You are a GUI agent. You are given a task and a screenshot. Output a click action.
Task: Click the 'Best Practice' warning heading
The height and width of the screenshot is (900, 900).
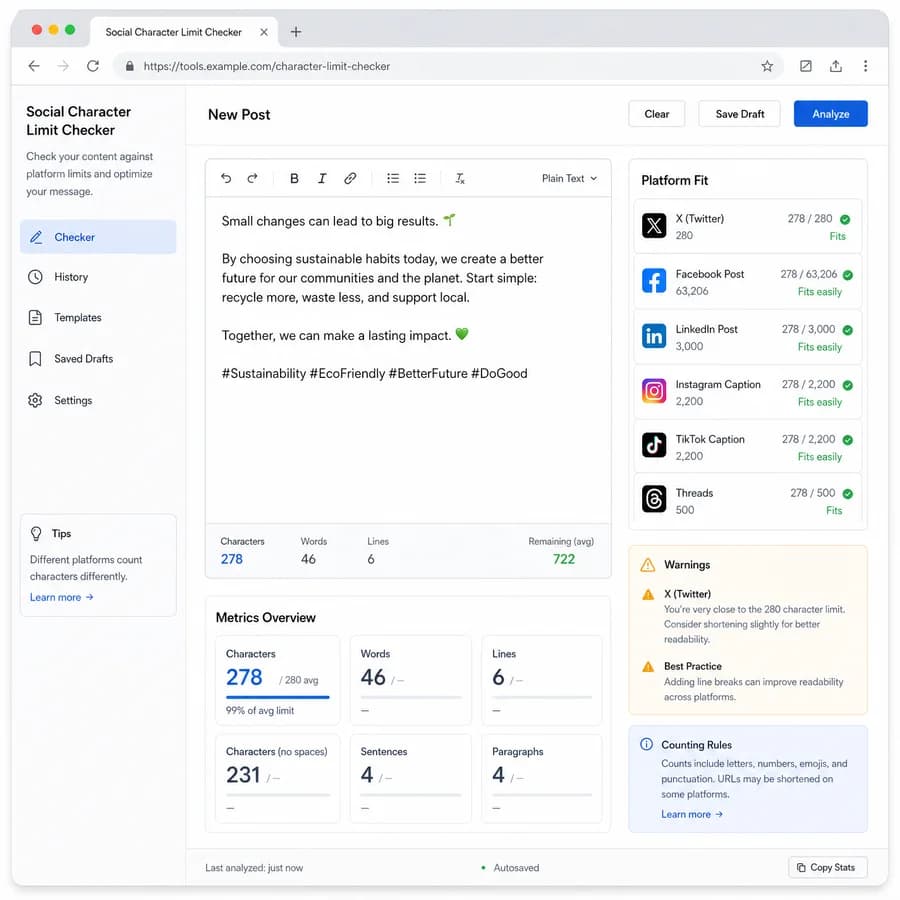coord(692,666)
